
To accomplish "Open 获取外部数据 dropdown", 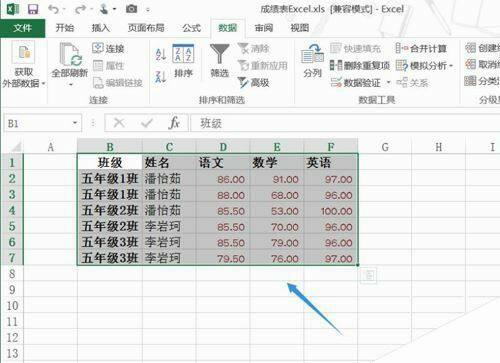I will (x=24, y=65).
